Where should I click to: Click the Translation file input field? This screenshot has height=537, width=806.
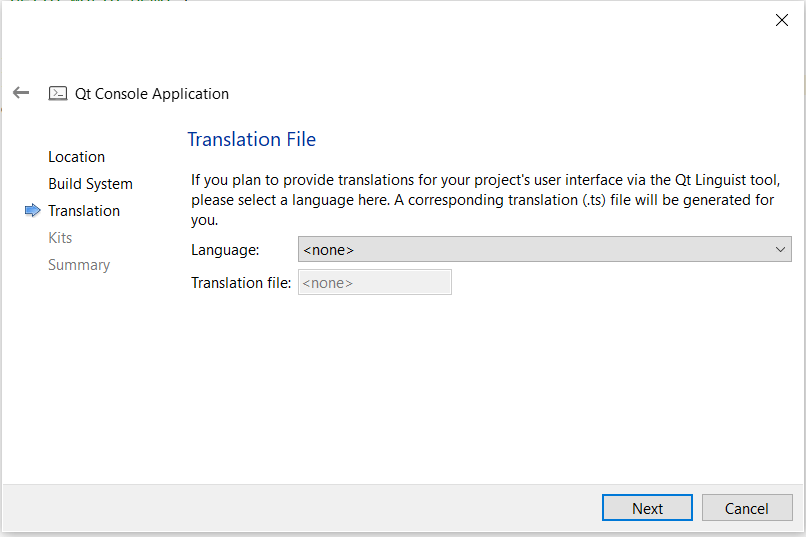coord(374,283)
